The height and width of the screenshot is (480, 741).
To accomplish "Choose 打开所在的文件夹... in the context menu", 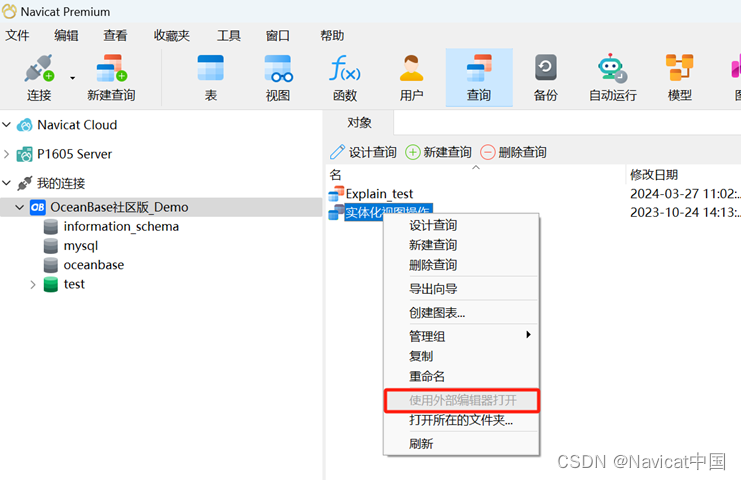I will pos(461,420).
